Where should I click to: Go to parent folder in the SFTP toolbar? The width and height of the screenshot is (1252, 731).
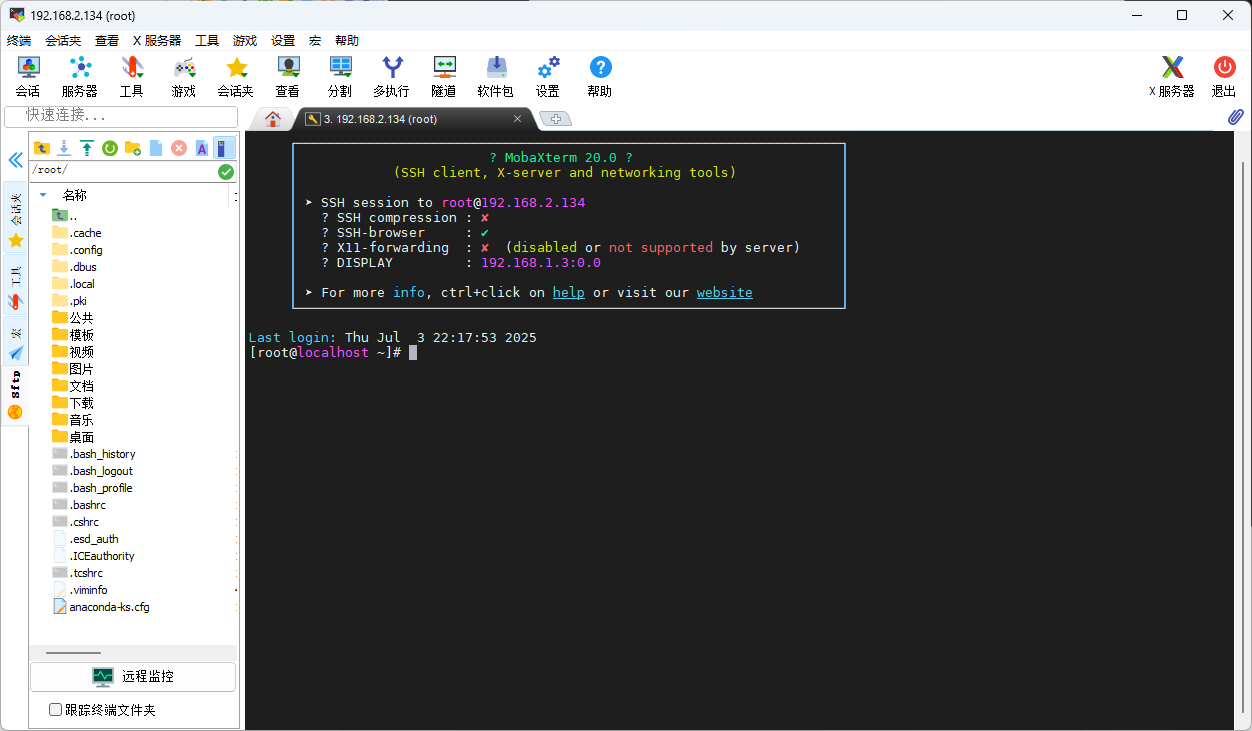[41, 148]
